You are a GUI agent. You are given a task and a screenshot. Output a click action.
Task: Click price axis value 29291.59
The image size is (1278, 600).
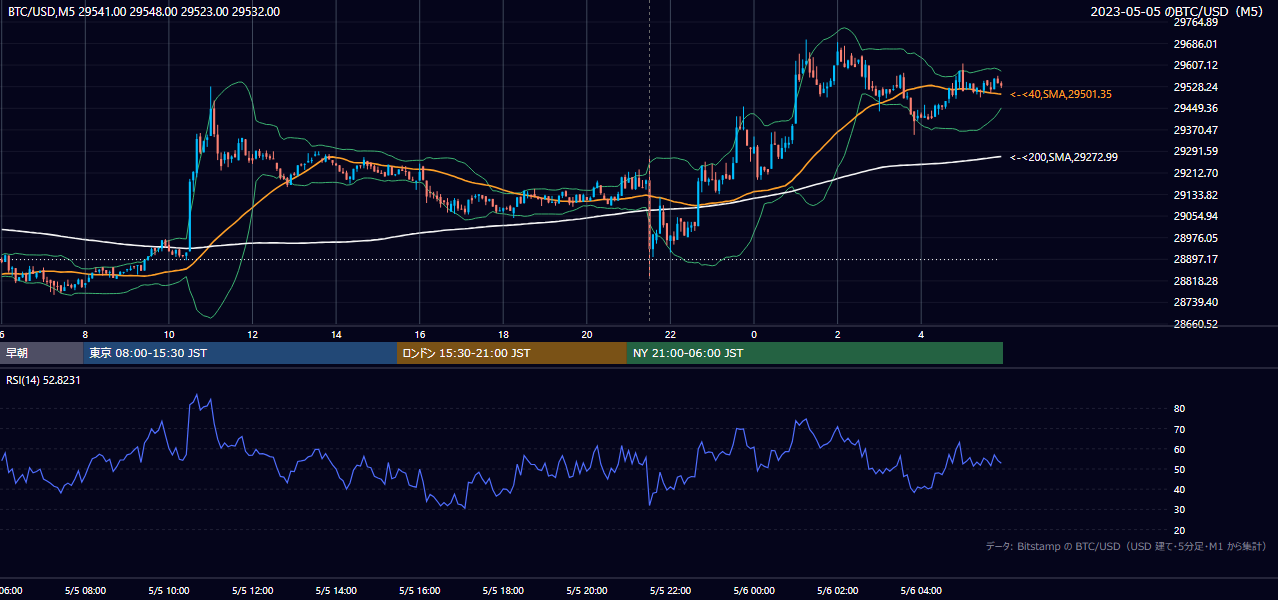coord(1195,151)
